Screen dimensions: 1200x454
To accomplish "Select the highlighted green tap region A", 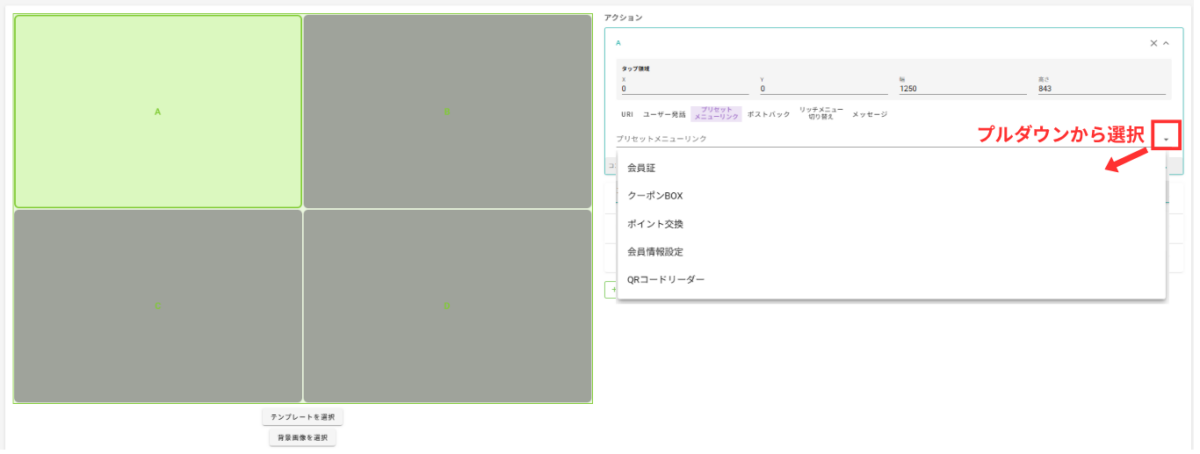I will [x=158, y=111].
